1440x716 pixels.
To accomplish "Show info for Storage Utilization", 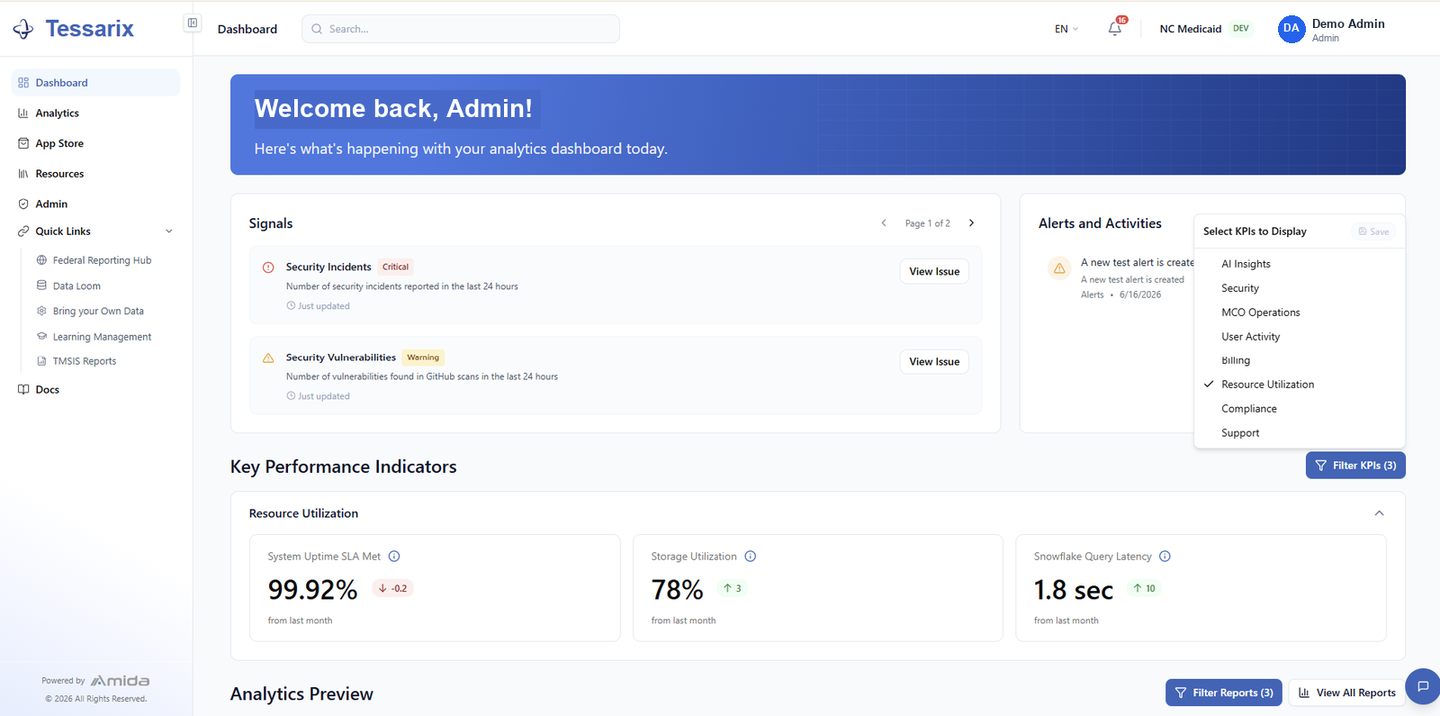I will 750,556.
